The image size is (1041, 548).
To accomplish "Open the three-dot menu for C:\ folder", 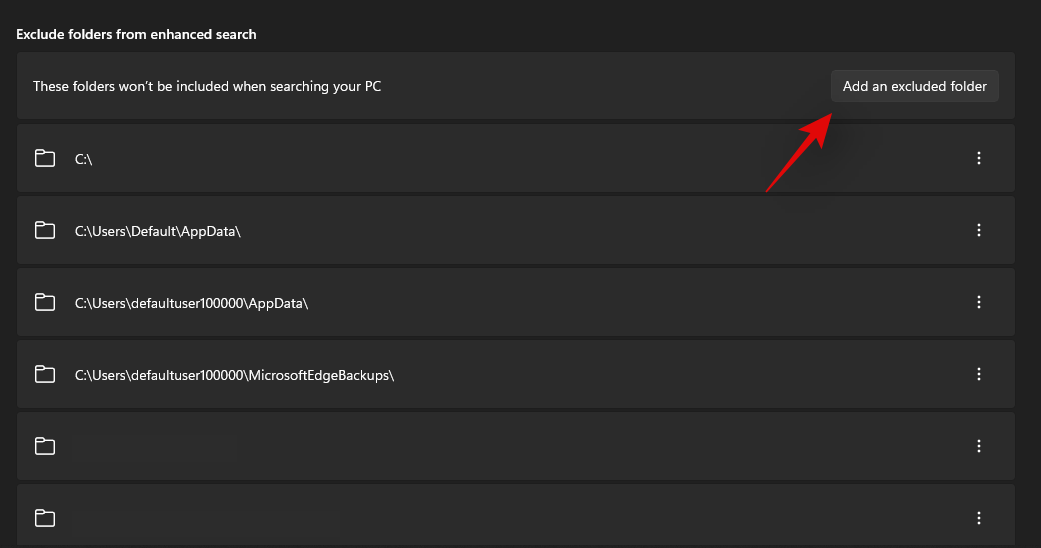I will click(x=979, y=158).
